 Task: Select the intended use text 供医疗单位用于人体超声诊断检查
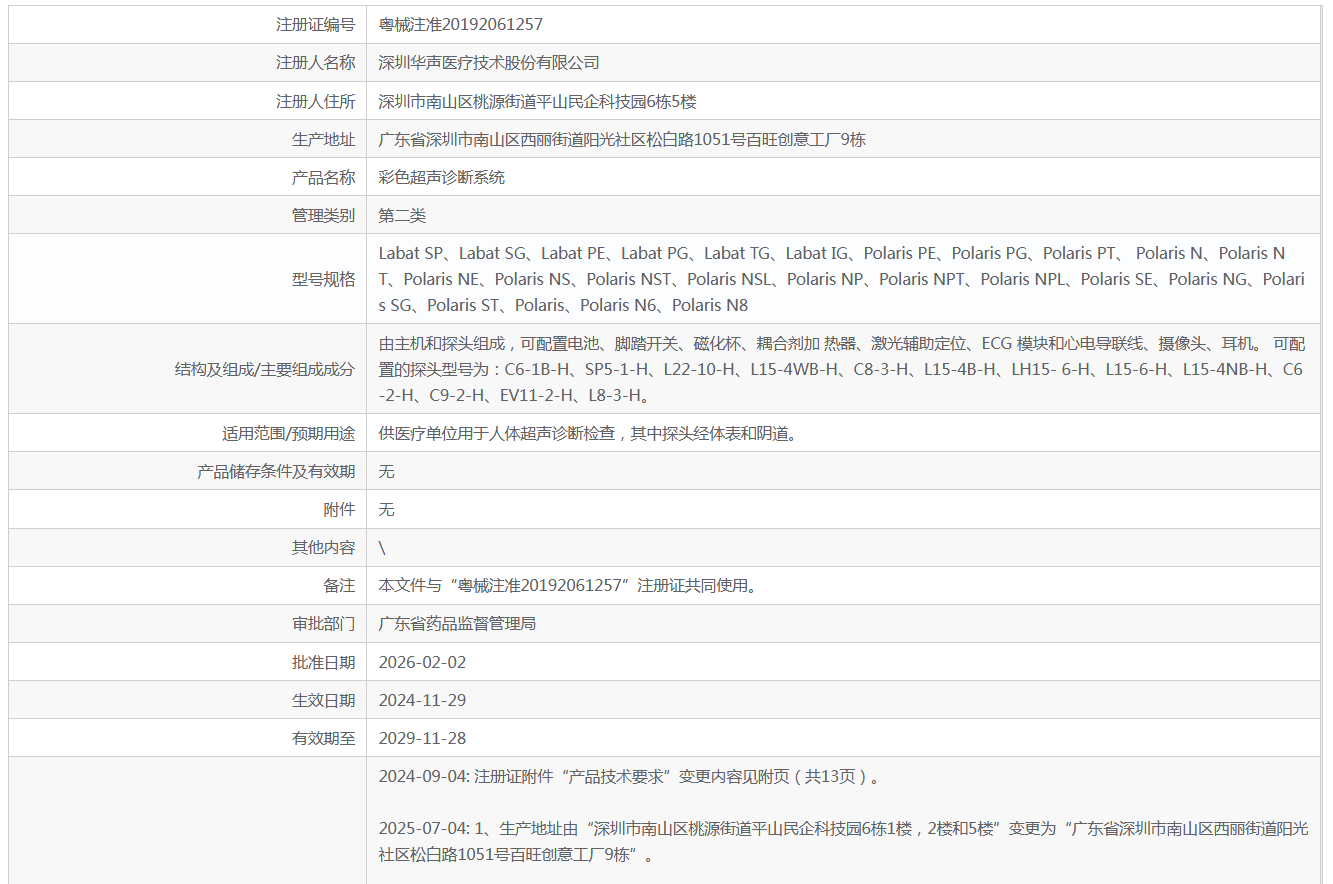(x=496, y=433)
